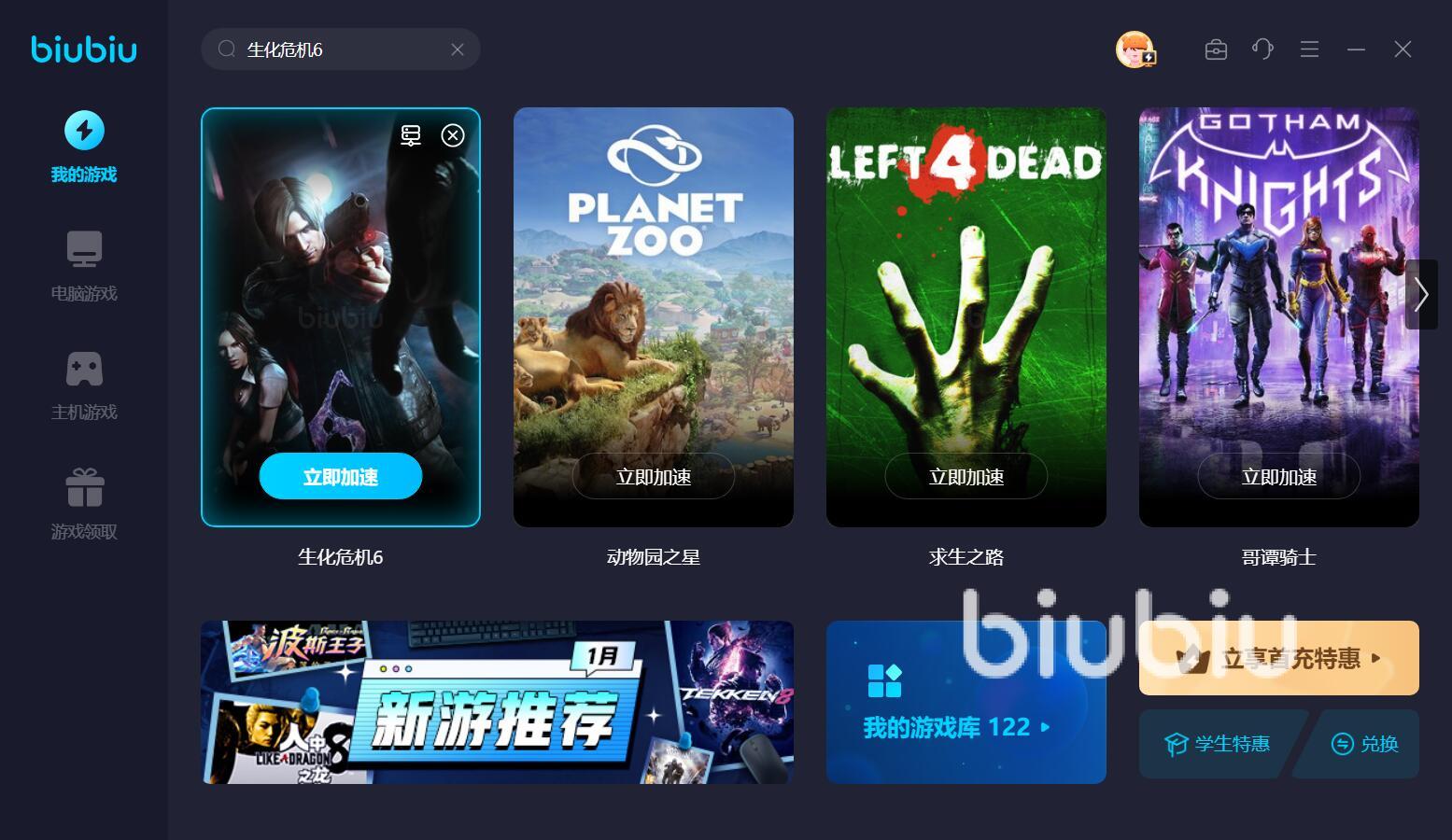
Task: Accelerate Left 4 Dead with 立即加速
Action: pyautogui.click(x=966, y=477)
